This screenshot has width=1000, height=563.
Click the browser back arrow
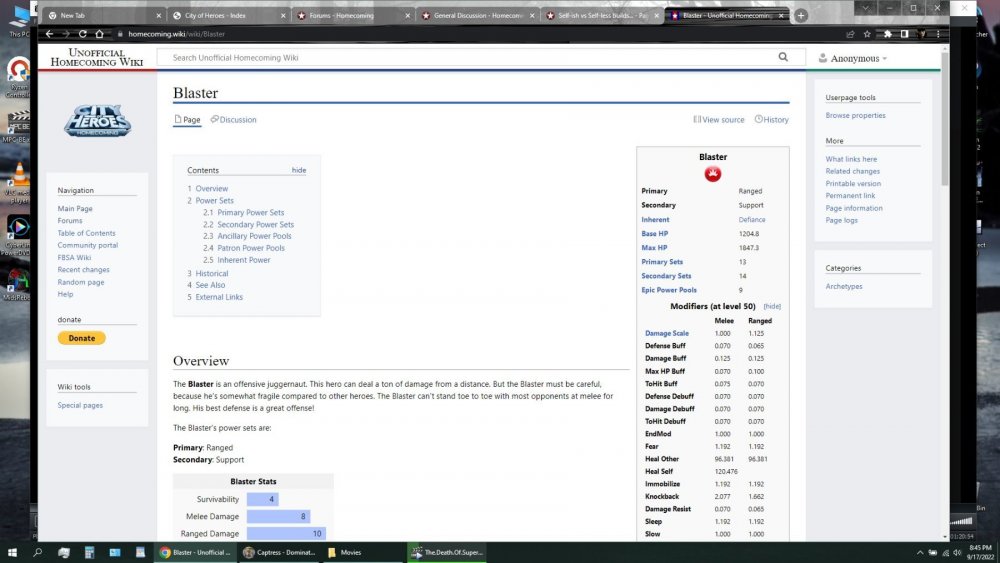tap(50, 33)
